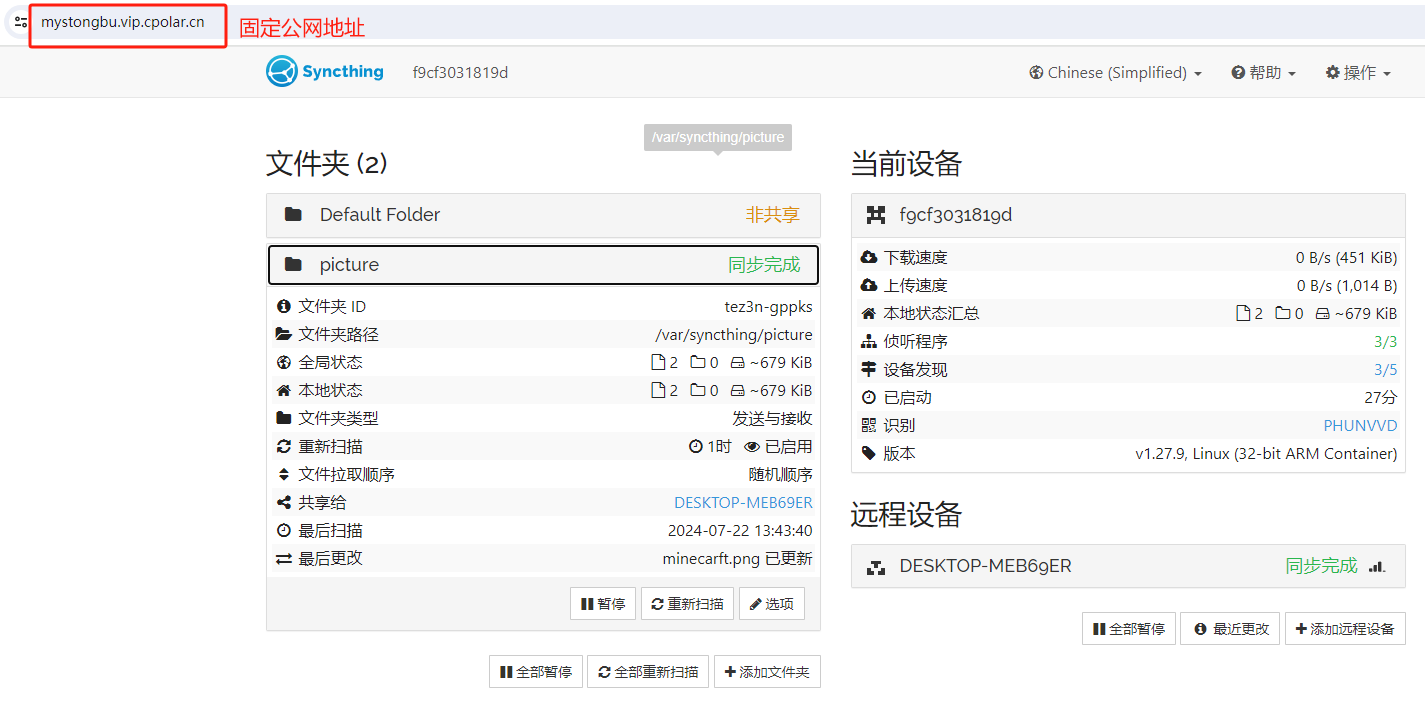Click the device identicon beside f9cf3031819d
The image size is (1425, 725).
pyautogui.click(x=876, y=215)
